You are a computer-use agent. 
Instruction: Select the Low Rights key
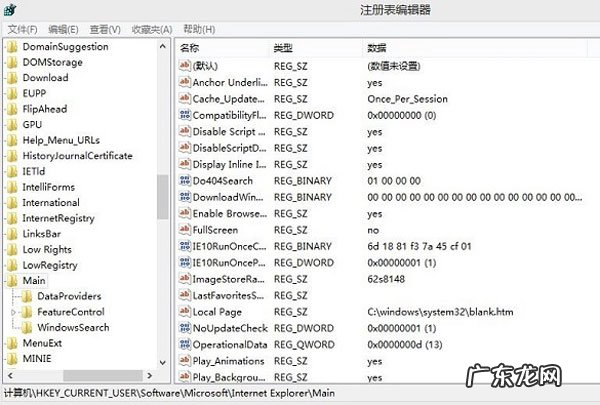point(47,250)
